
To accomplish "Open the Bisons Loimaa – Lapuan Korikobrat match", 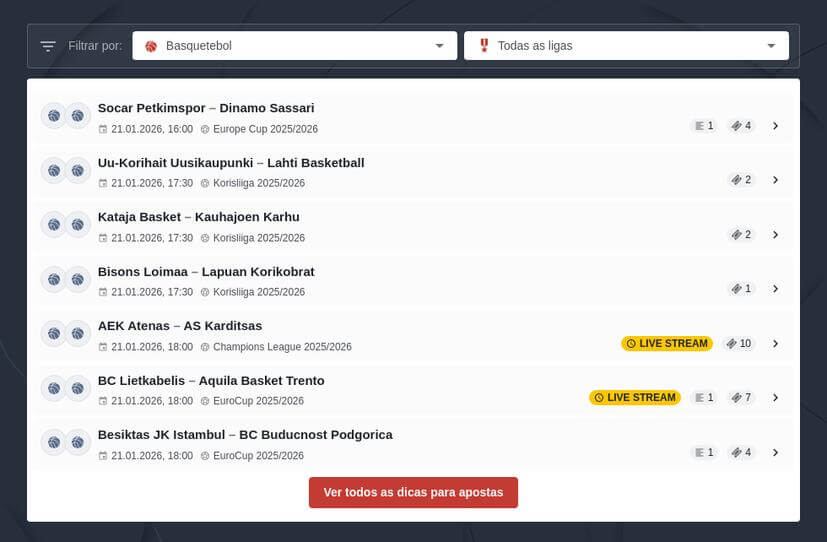I will pos(206,272).
